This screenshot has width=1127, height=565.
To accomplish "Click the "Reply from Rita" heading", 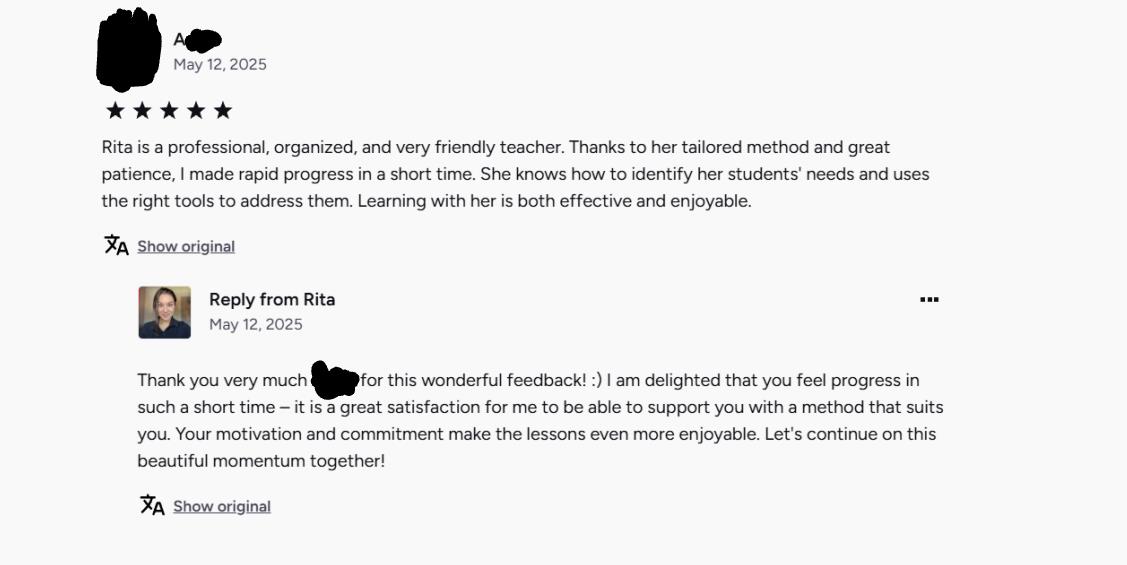I will (x=272, y=300).
